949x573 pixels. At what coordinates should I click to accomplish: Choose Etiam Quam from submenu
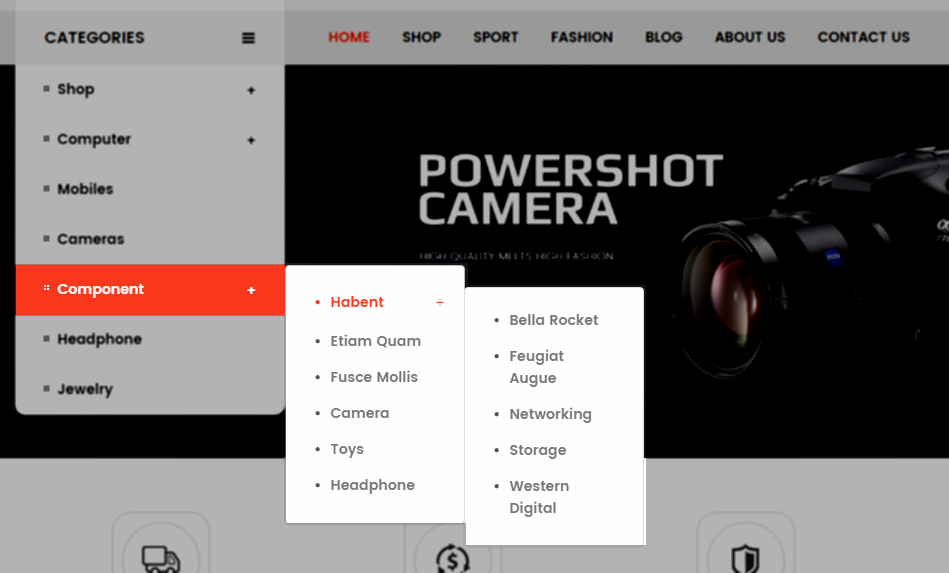pos(375,341)
